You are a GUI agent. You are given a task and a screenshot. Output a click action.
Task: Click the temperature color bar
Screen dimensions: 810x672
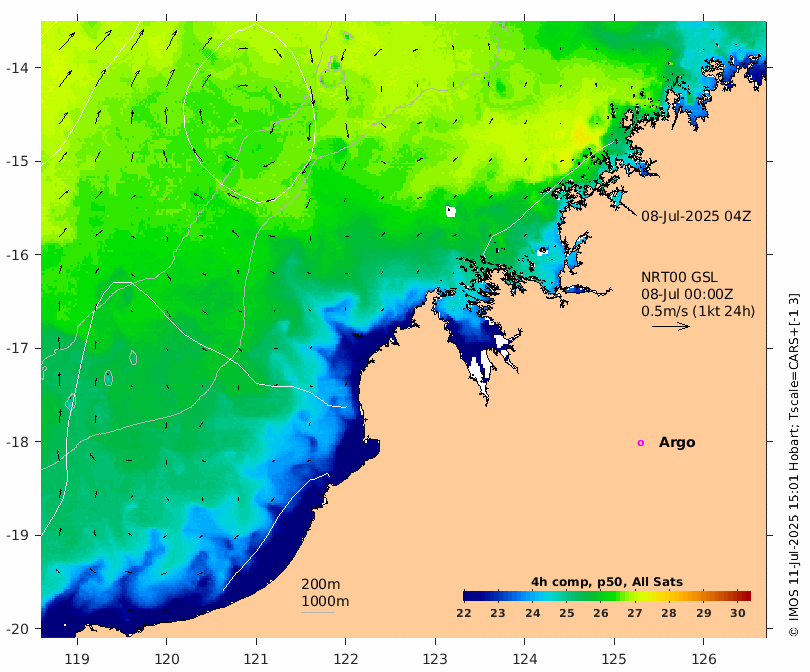(x=607, y=596)
